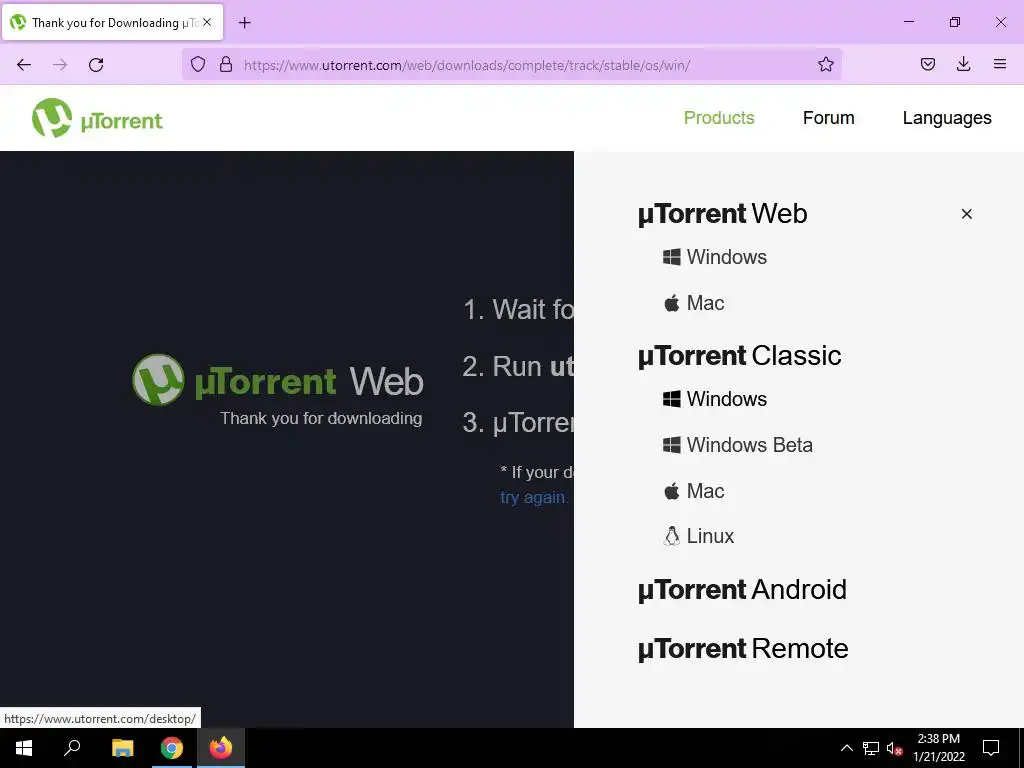Open the tracking protection shield icon
Screen dimensions: 1024x768
tap(198, 64)
